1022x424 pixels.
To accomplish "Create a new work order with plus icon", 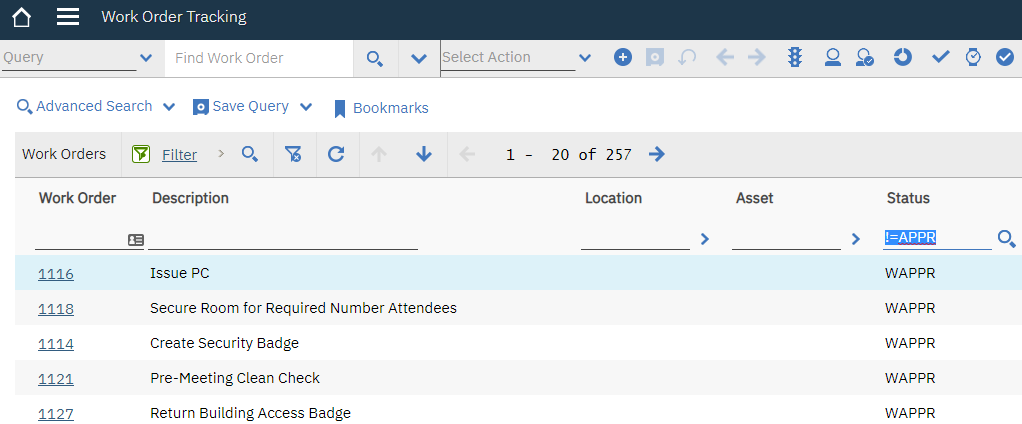I will click(x=623, y=57).
